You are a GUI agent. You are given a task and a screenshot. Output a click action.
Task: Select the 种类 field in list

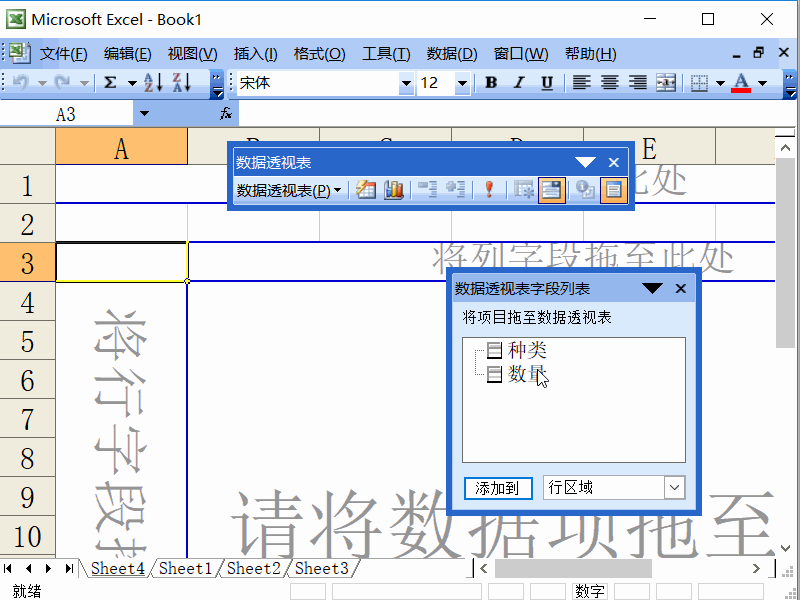click(x=527, y=350)
